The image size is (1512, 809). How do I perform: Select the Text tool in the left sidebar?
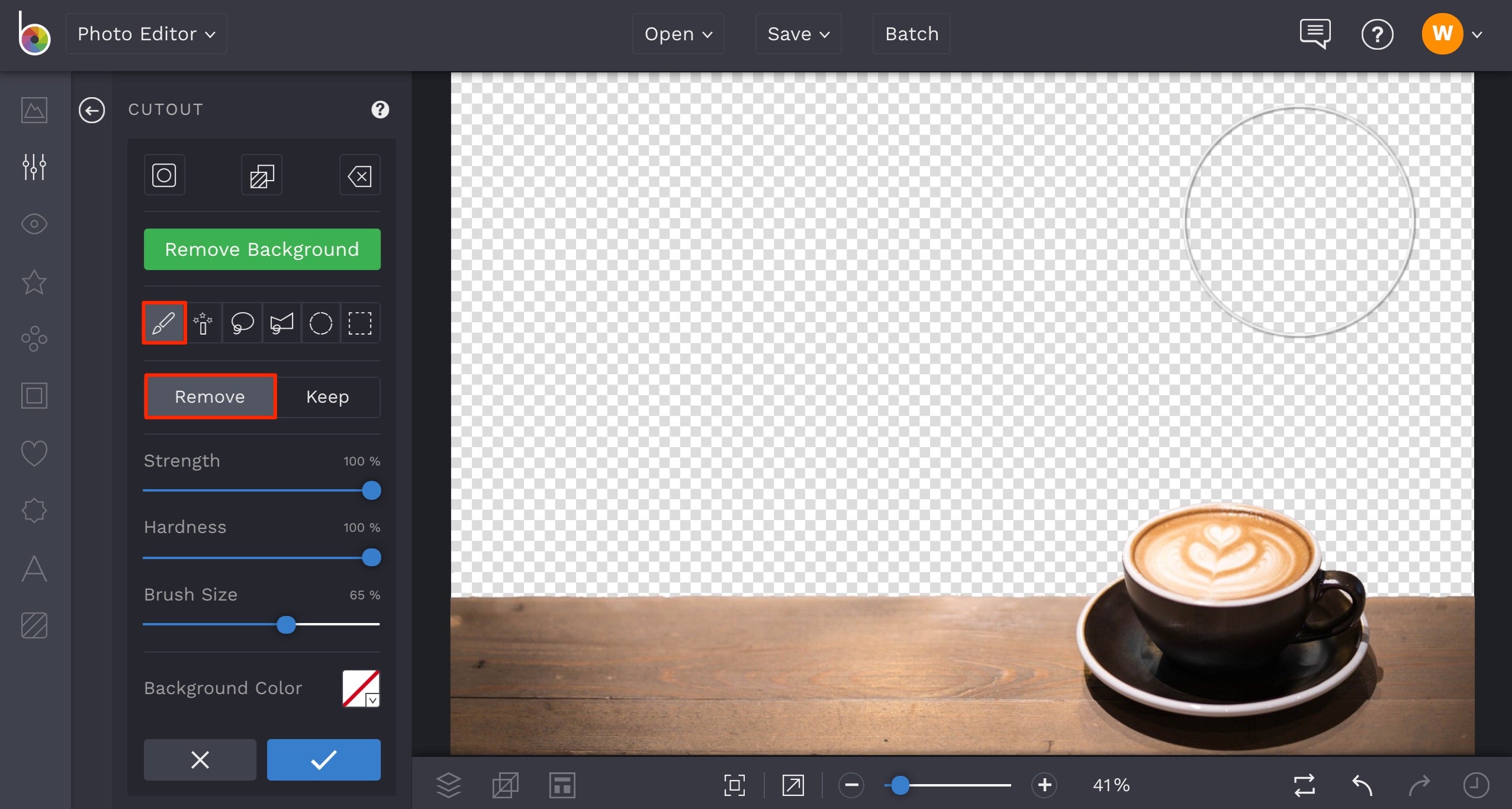coord(34,569)
